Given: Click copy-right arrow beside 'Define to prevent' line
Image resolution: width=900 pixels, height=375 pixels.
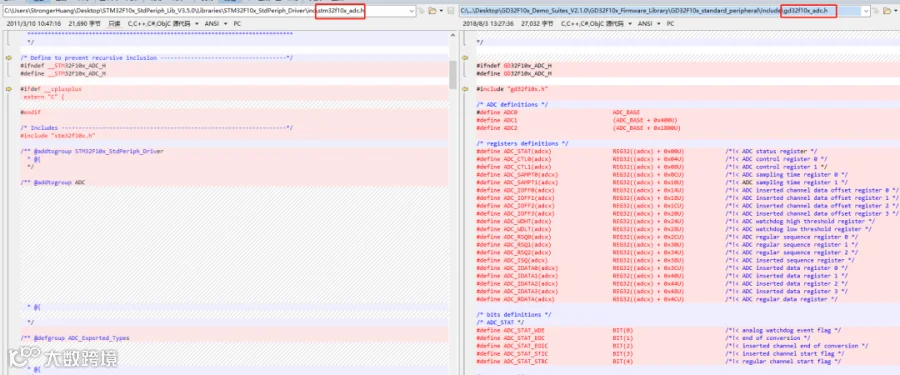Looking at the screenshot, I should click(x=9, y=58).
